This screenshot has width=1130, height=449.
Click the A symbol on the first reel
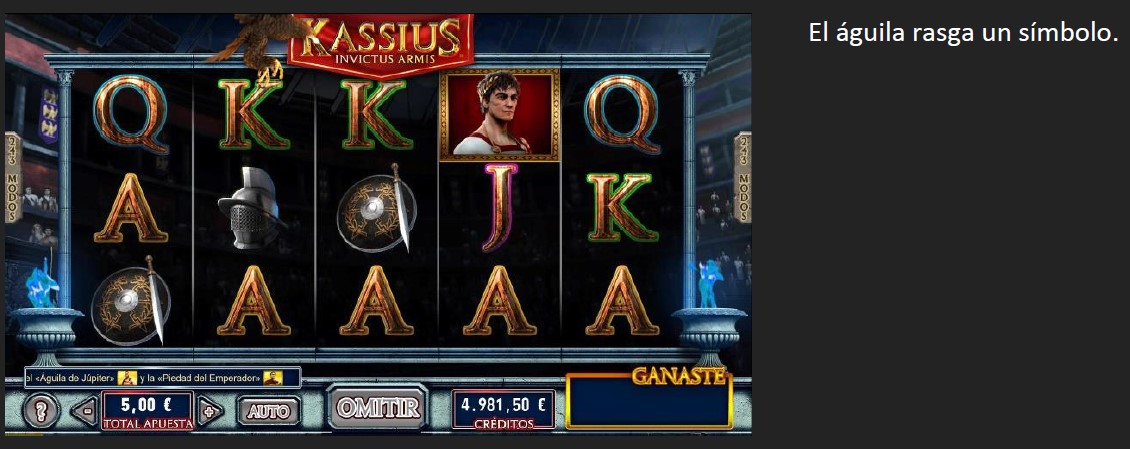pyautogui.click(x=130, y=208)
